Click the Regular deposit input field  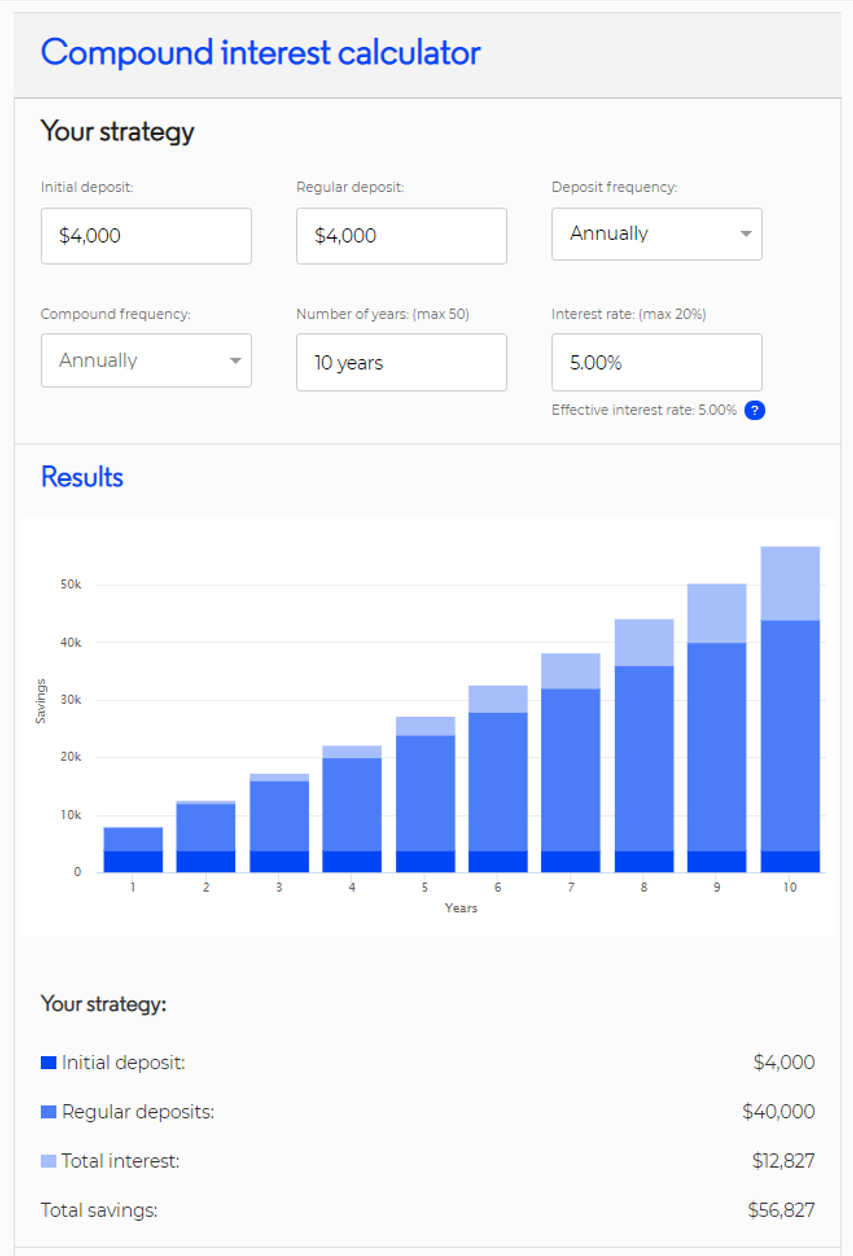[401, 236]
